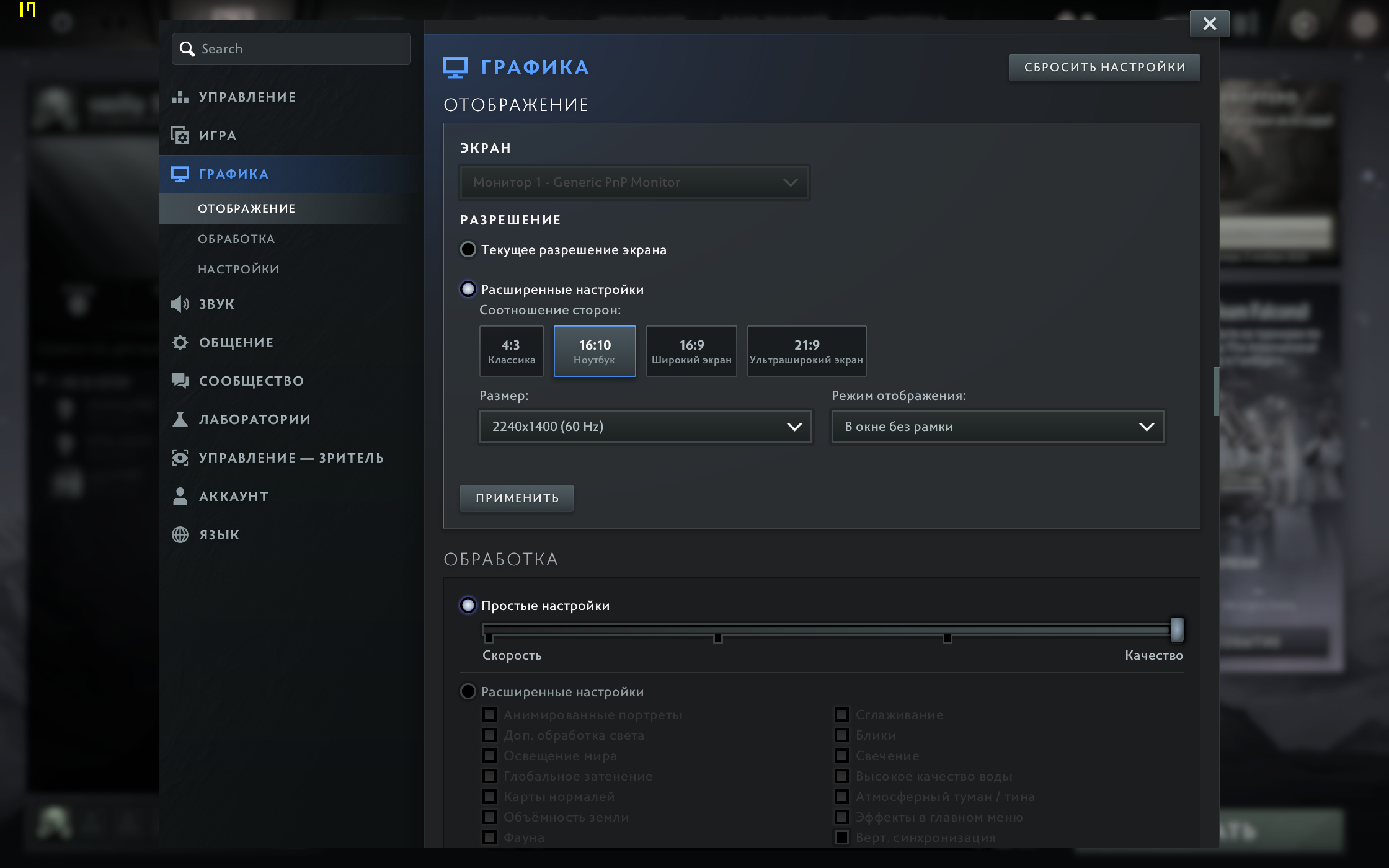This screenshot has height=868, width=1389.
Task: Open the ИГРА game settings icon
Action: pyautogui.click(x=180, y=136)
